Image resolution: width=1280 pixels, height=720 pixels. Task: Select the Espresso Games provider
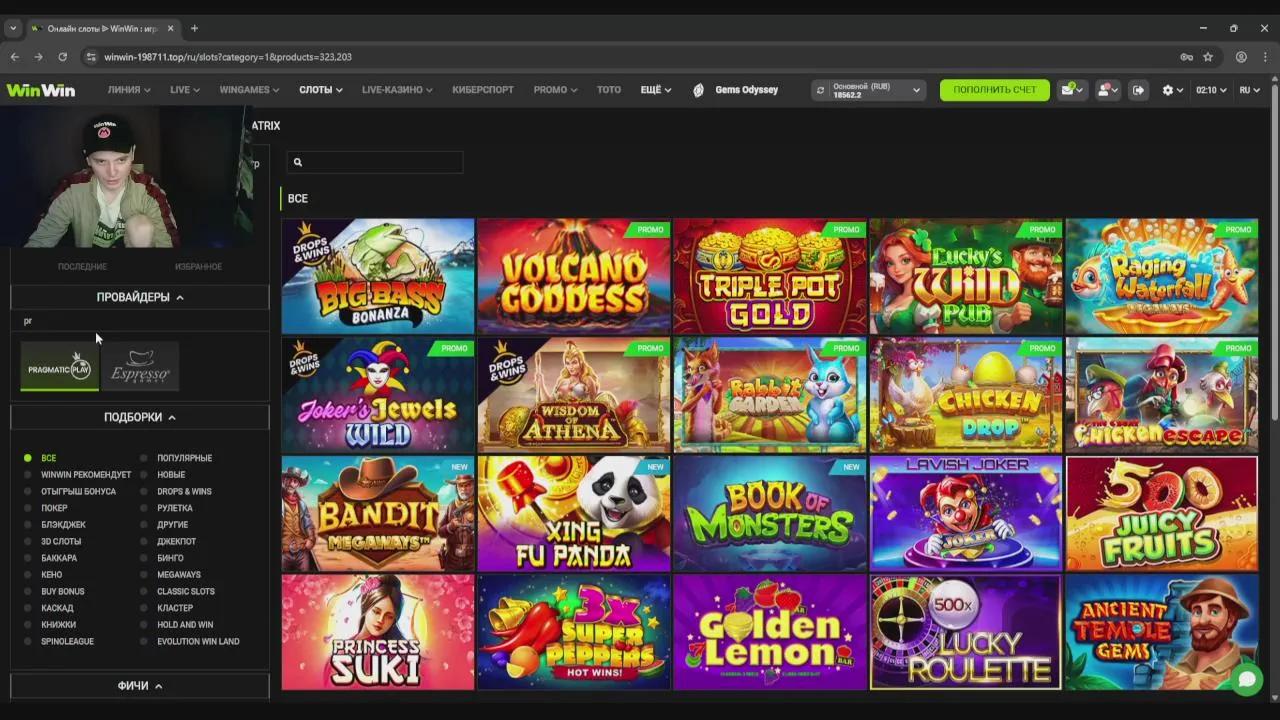(x=140, y=367)
